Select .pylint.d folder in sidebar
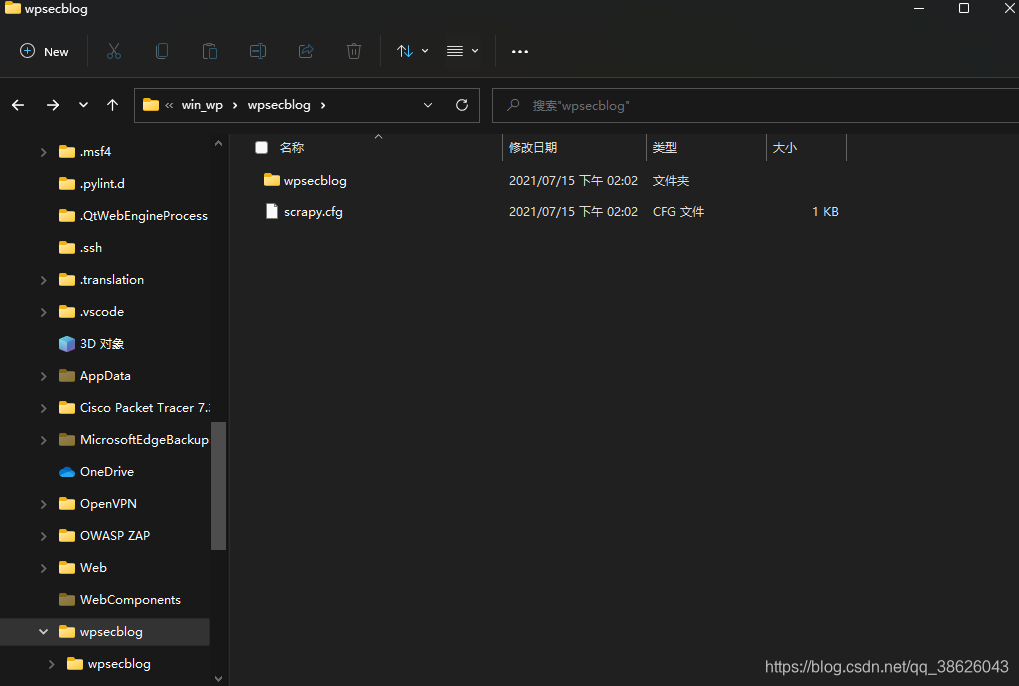 (102, 184)
